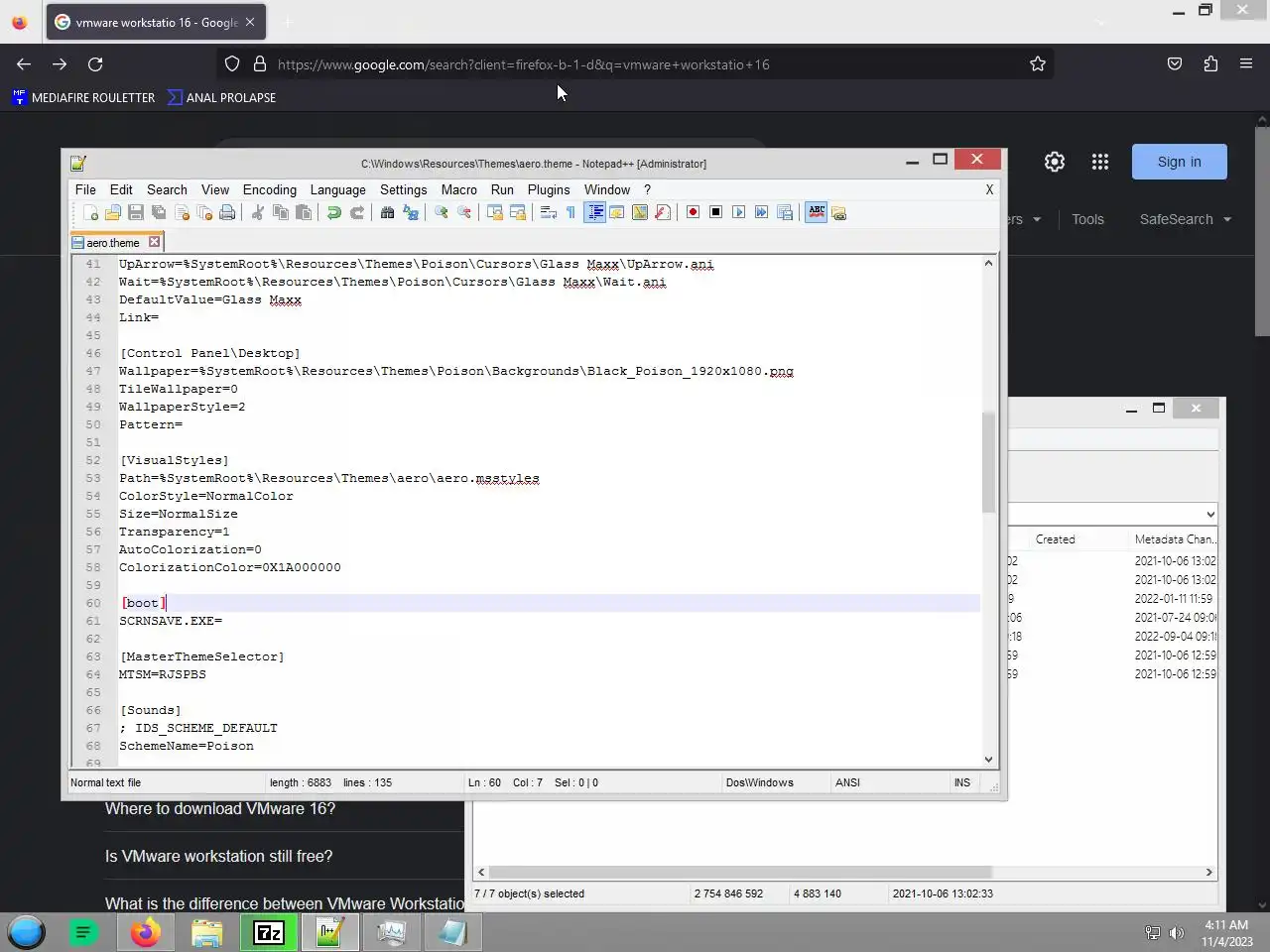Image resolution: width=1270 pixels, height=952 pixels.
Task: Open Find with binoculars icon
Action: tap(387, 212)
